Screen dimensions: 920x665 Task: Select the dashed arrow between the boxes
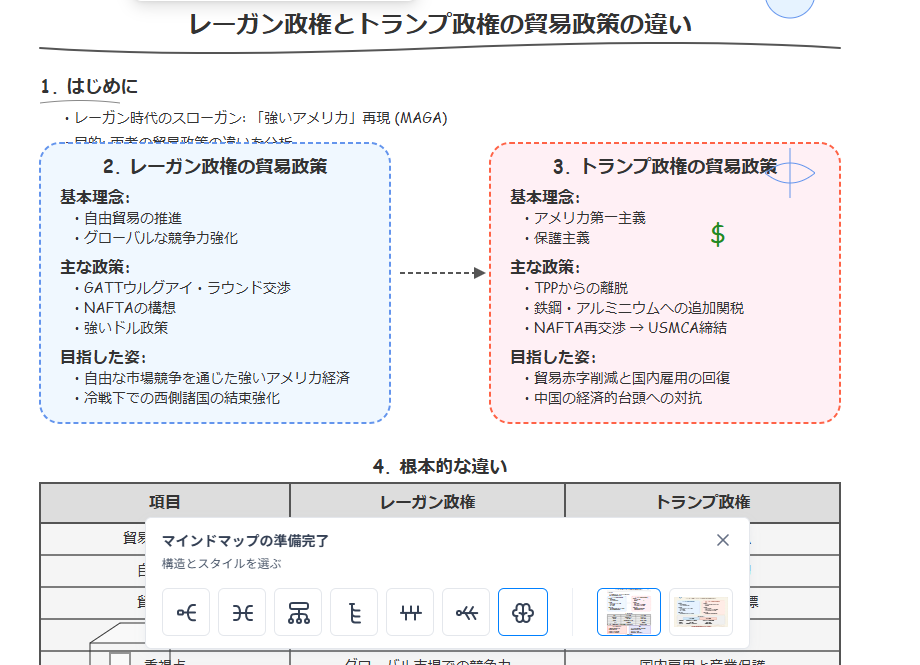[442, 272]
